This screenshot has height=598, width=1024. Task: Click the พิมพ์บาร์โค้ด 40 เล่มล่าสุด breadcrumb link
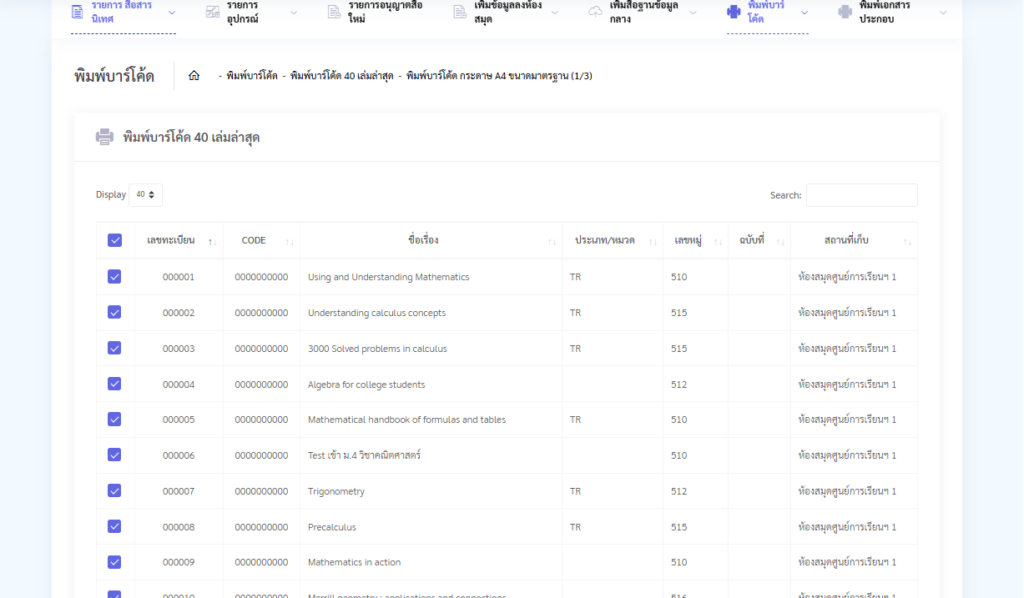(x=341, y=76)
